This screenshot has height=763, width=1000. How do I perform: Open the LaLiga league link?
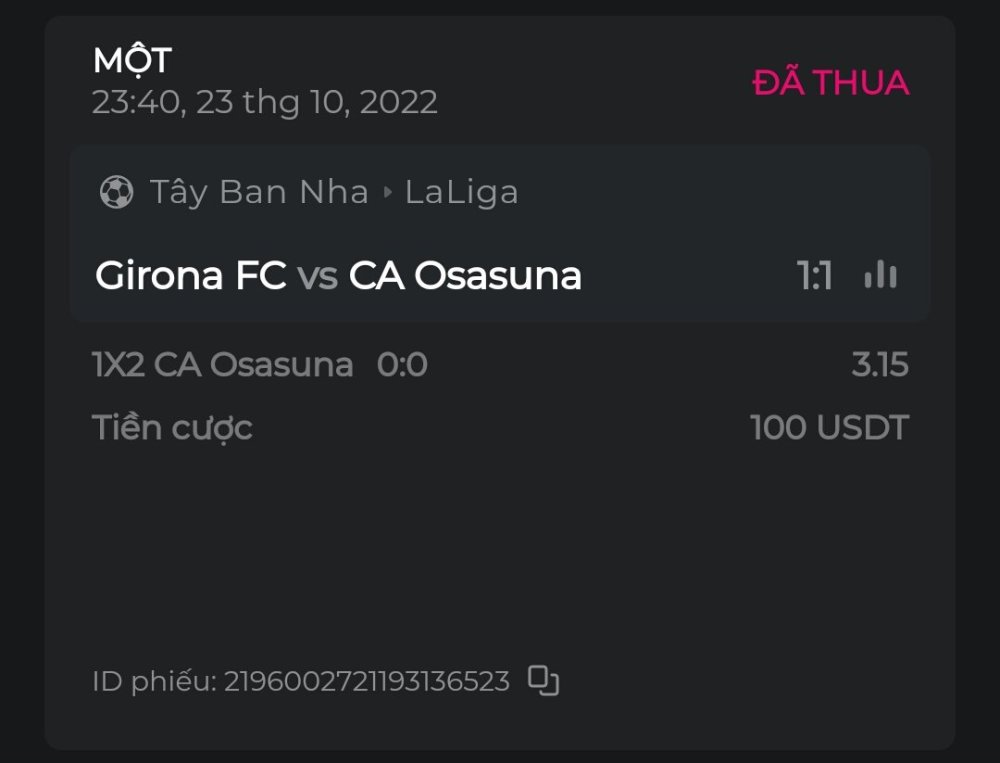coord(461,192)
